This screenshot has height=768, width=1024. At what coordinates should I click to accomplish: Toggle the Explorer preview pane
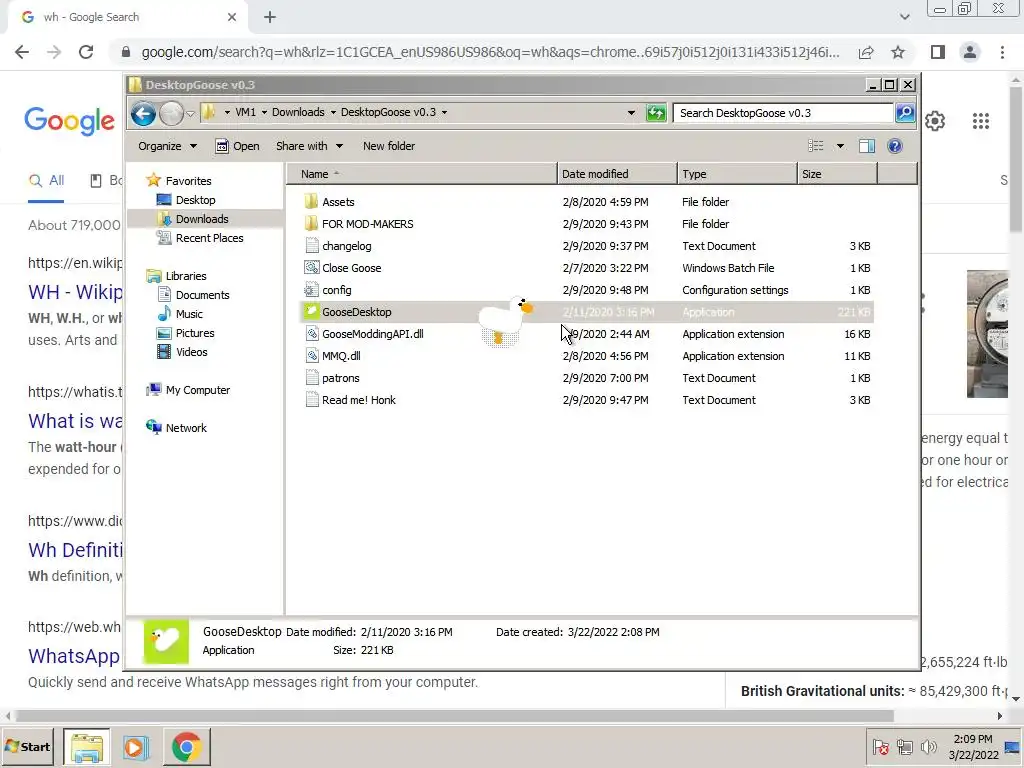click(867, 146)
